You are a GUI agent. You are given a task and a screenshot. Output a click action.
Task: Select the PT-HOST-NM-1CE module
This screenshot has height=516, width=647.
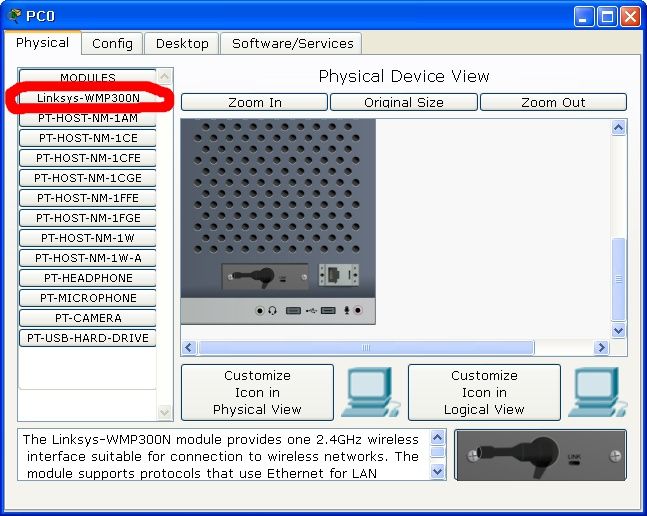87,138
